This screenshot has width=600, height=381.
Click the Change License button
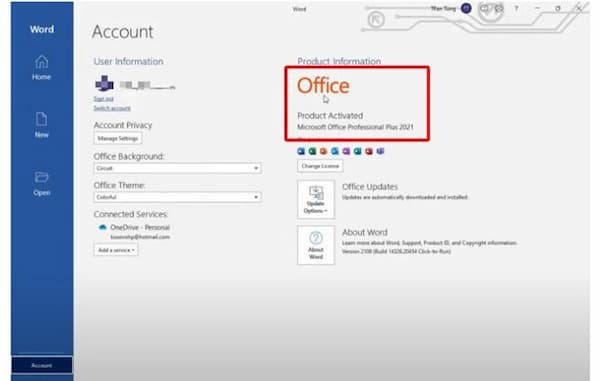320,166
